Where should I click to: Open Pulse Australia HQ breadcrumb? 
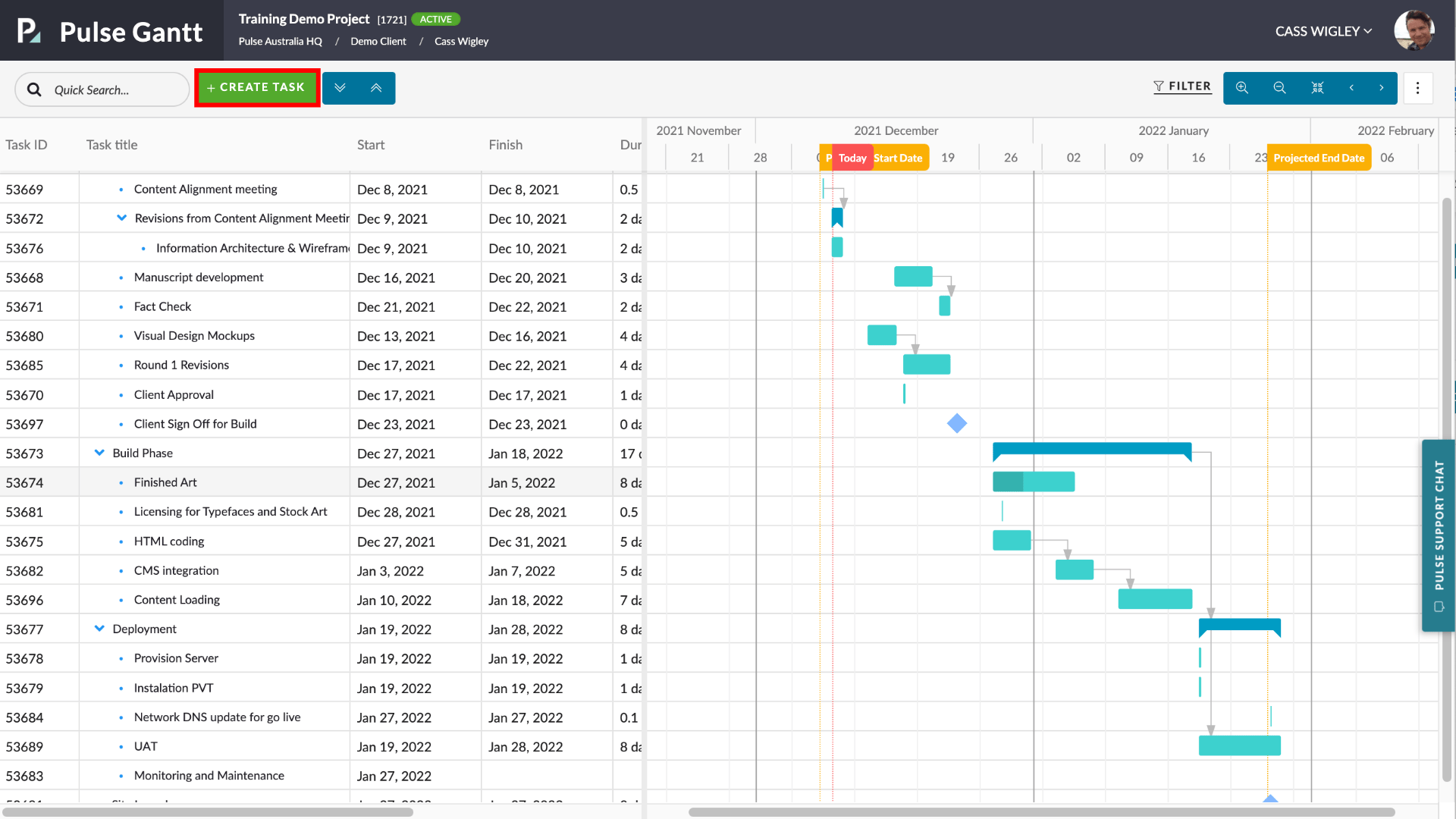point(280,42)
